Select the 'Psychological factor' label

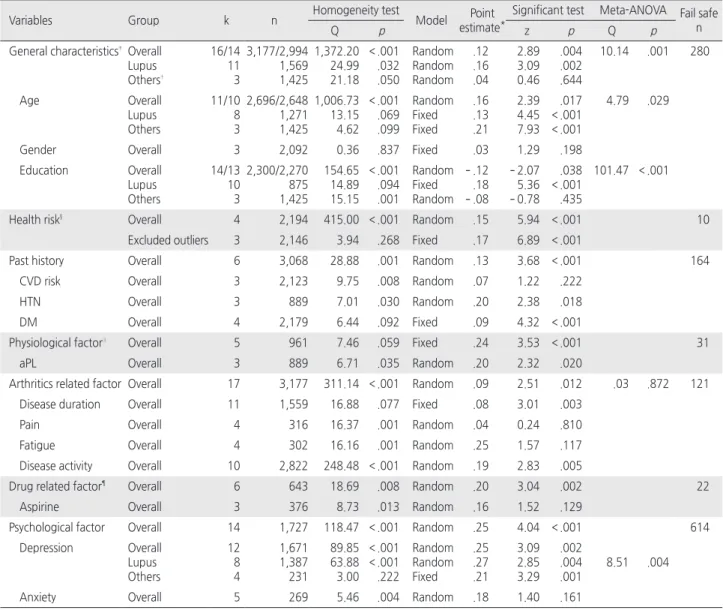click(x=57, y=527)
